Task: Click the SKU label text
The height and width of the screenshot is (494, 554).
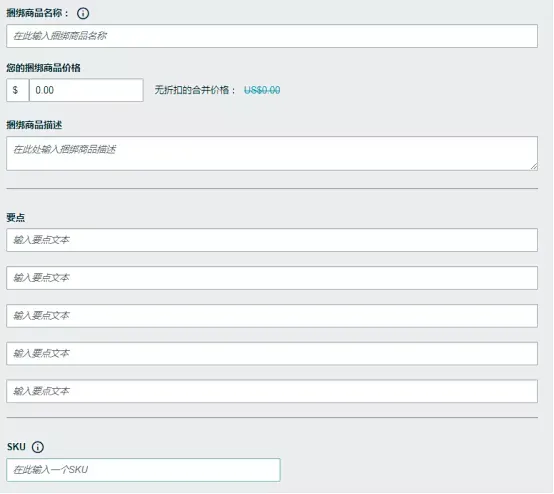Action: (x=16, y=447)
